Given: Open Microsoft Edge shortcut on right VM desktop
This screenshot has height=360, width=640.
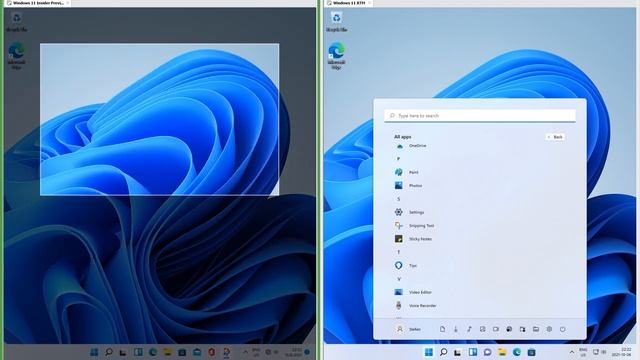Looking at the screenshot, I should point(336,56).
